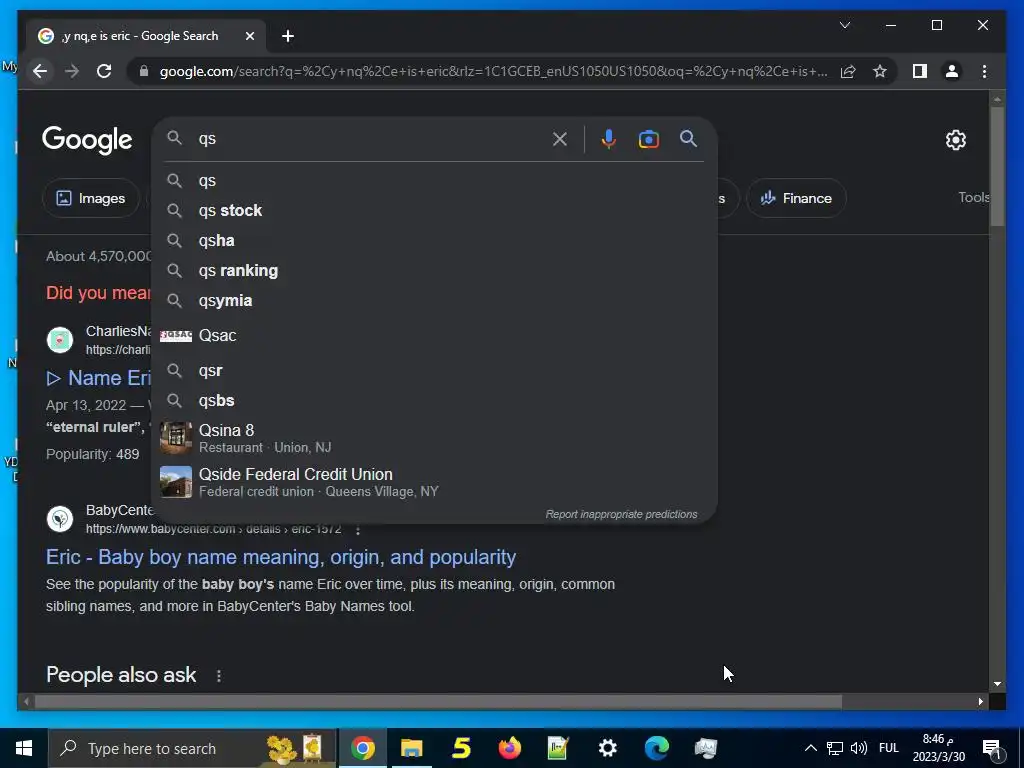Choose the Qsac suggestion
The width and height of the screenshot is (1024, 768).
pos(434,335)
